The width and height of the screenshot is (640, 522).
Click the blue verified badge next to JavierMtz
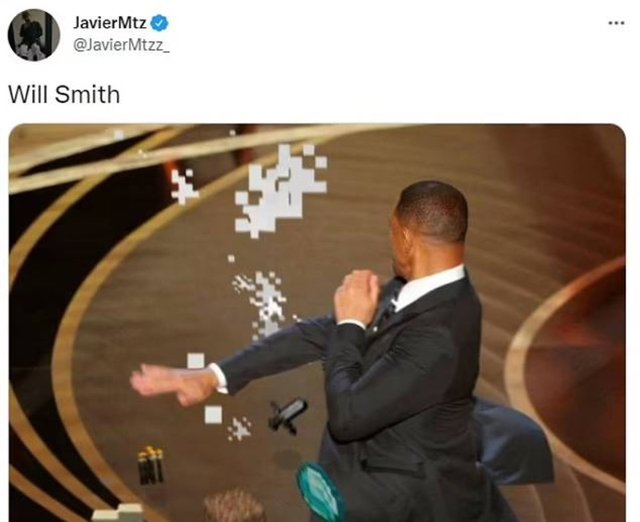[x=160, y=23]
